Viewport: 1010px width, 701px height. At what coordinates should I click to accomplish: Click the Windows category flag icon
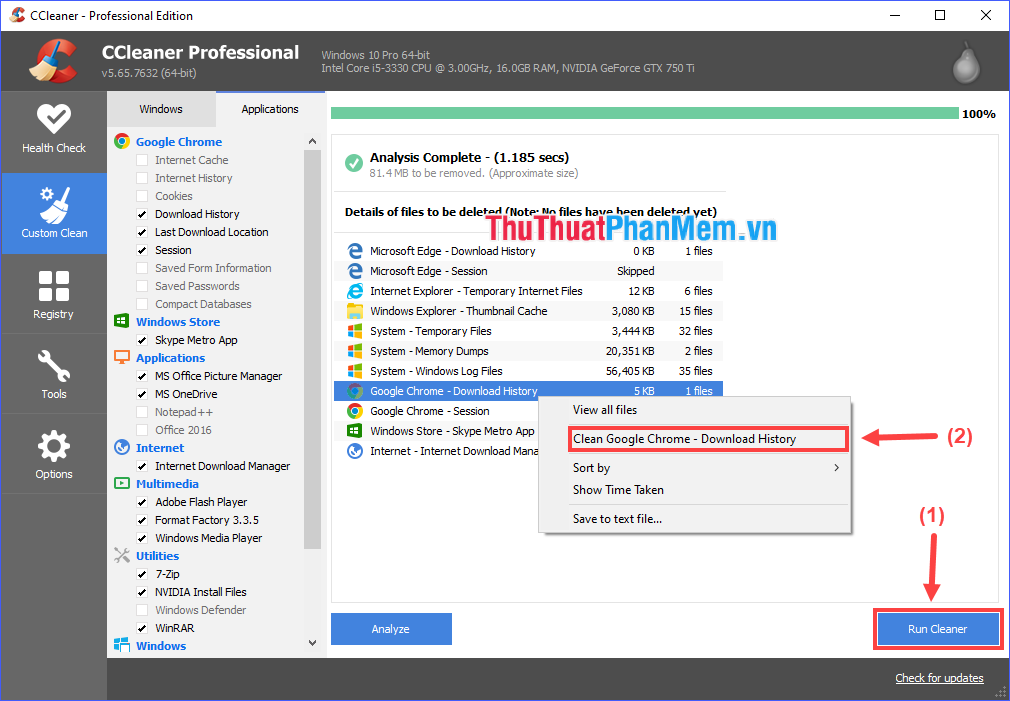point(122,645)
